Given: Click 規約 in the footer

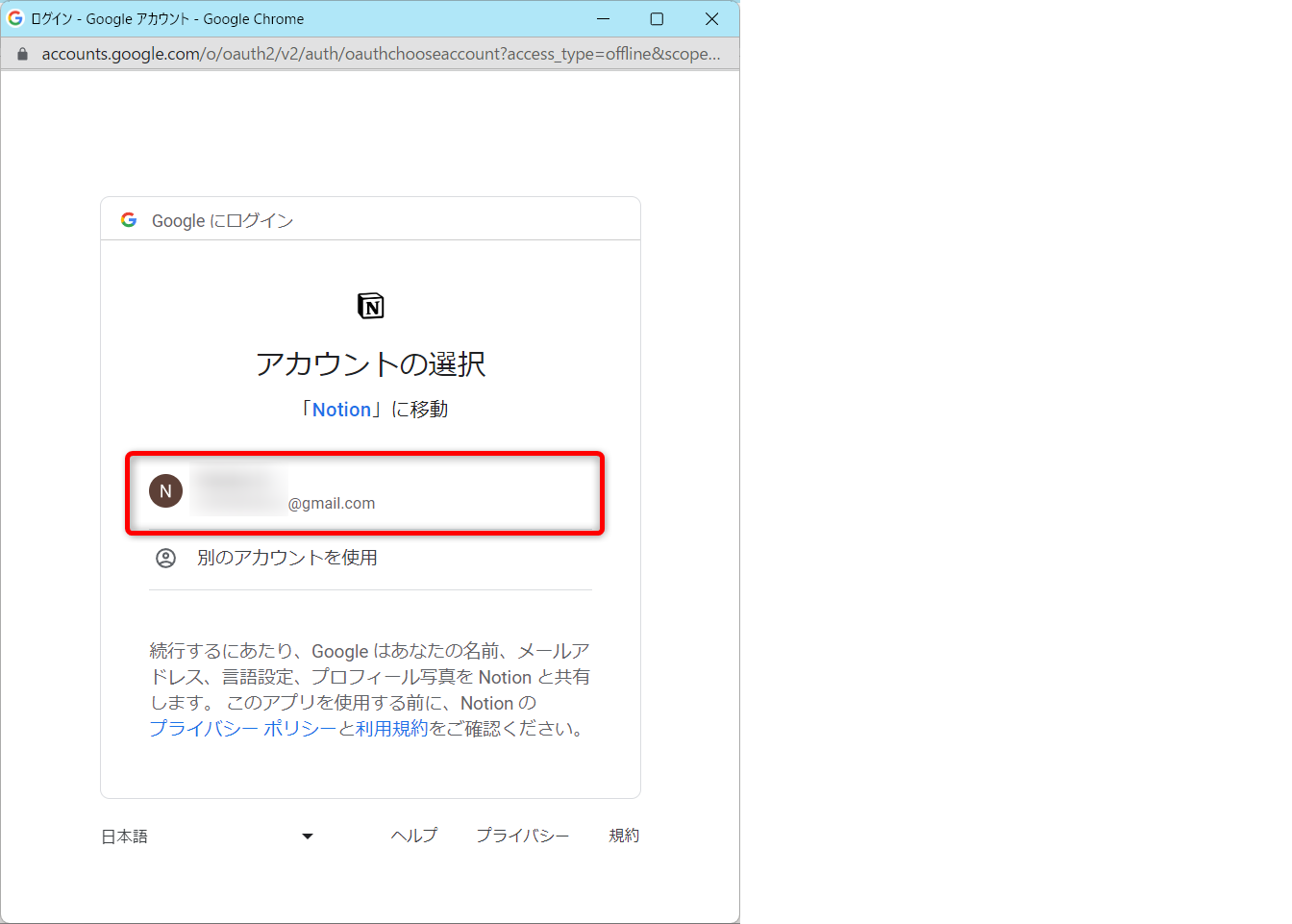Looking at the screenshot, I should point(624,836).
